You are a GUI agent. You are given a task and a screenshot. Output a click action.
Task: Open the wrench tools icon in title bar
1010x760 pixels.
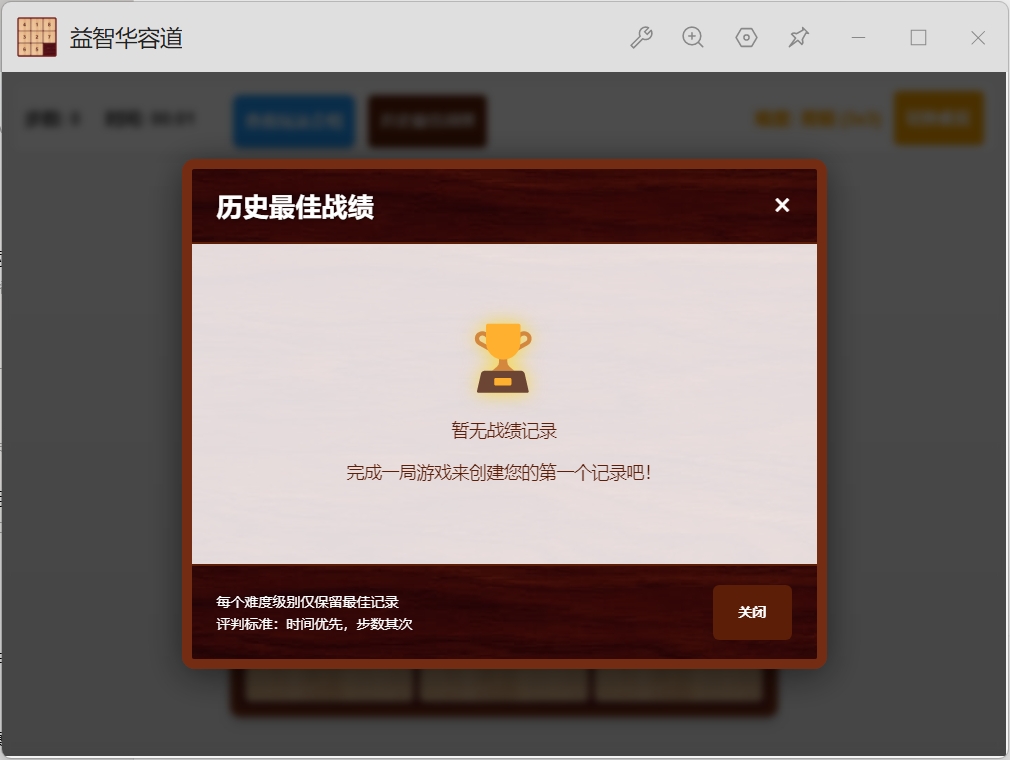pyautogui.click(x=641, y=37)
